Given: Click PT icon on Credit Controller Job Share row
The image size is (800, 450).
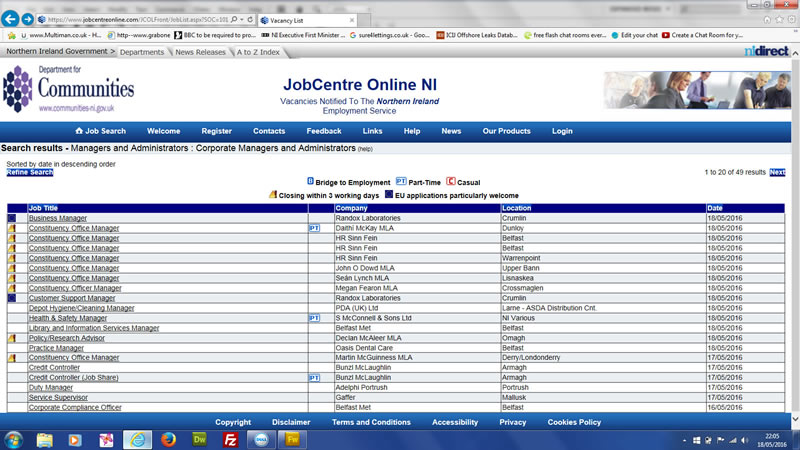Looking at the screenshot, I should (x=314, y=378).
